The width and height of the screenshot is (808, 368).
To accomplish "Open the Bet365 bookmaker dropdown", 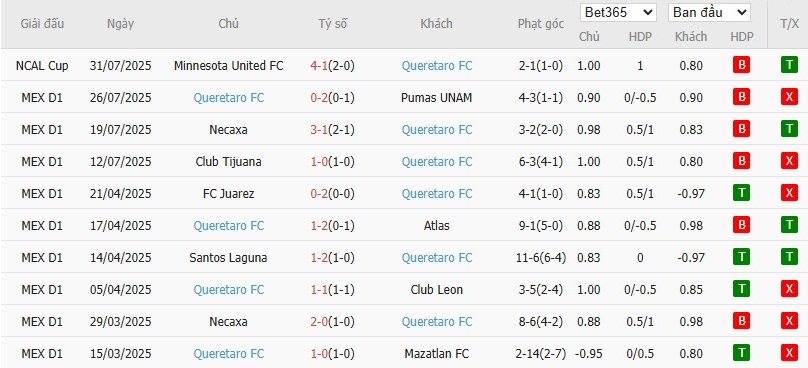I will click(x=618, y=12).
